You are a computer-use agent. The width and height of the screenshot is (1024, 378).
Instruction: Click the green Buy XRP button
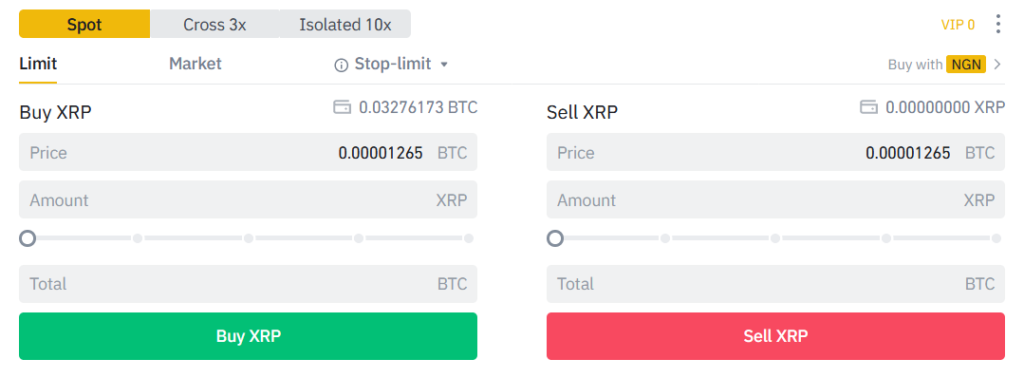pos(248,336)
